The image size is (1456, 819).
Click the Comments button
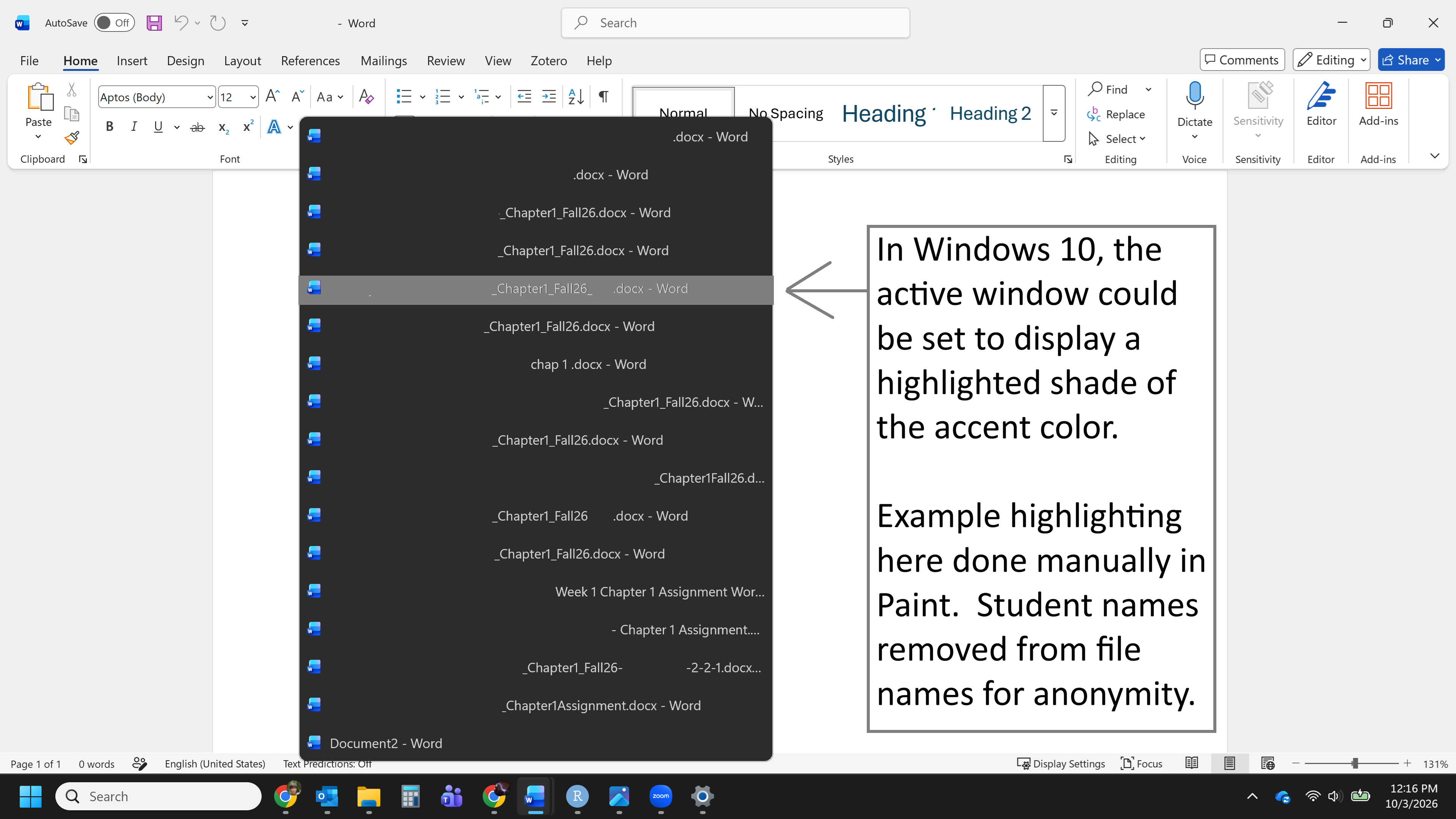click(1242, 60)
